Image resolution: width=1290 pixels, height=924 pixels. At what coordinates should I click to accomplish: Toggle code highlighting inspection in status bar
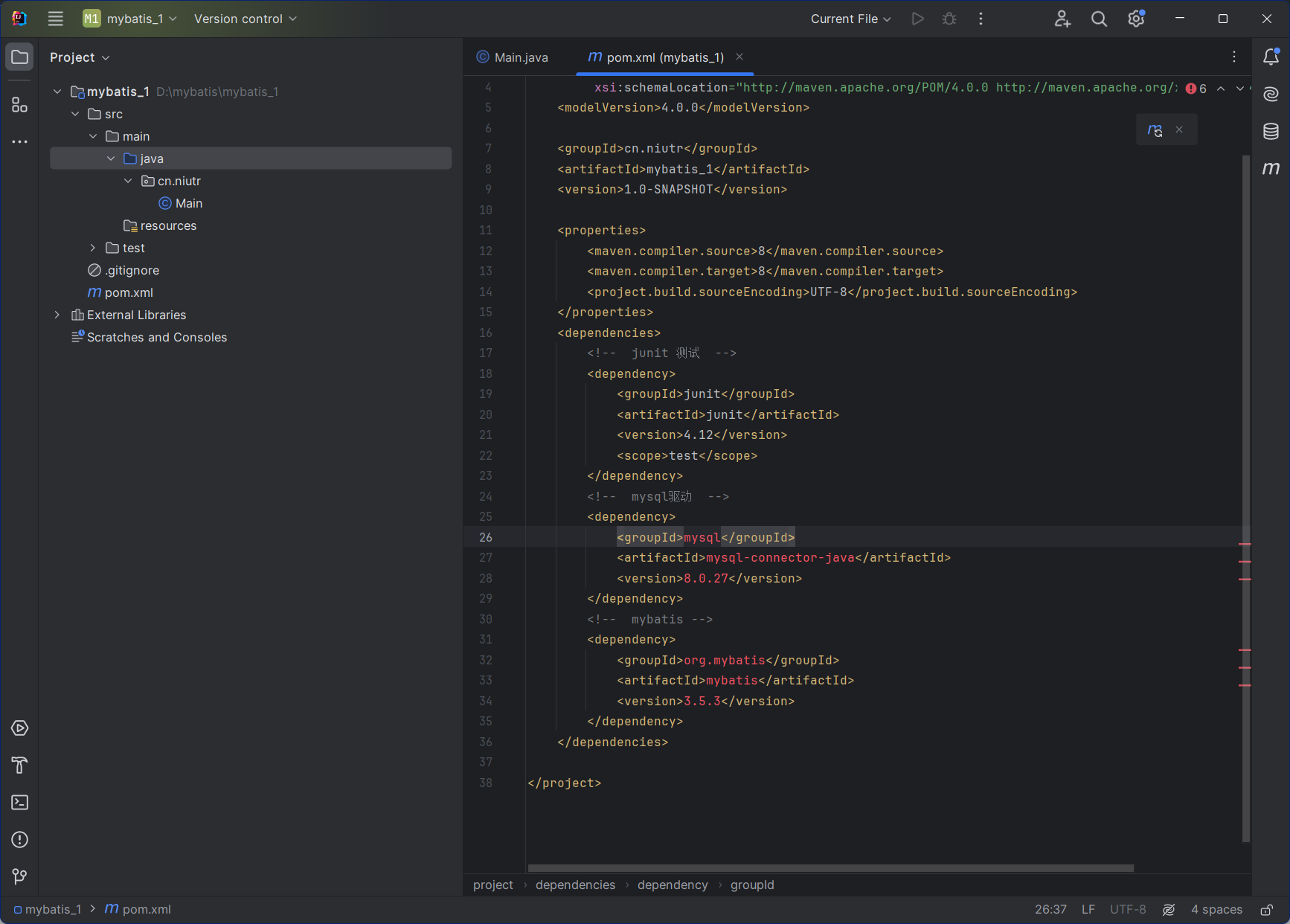[1169, 909]
